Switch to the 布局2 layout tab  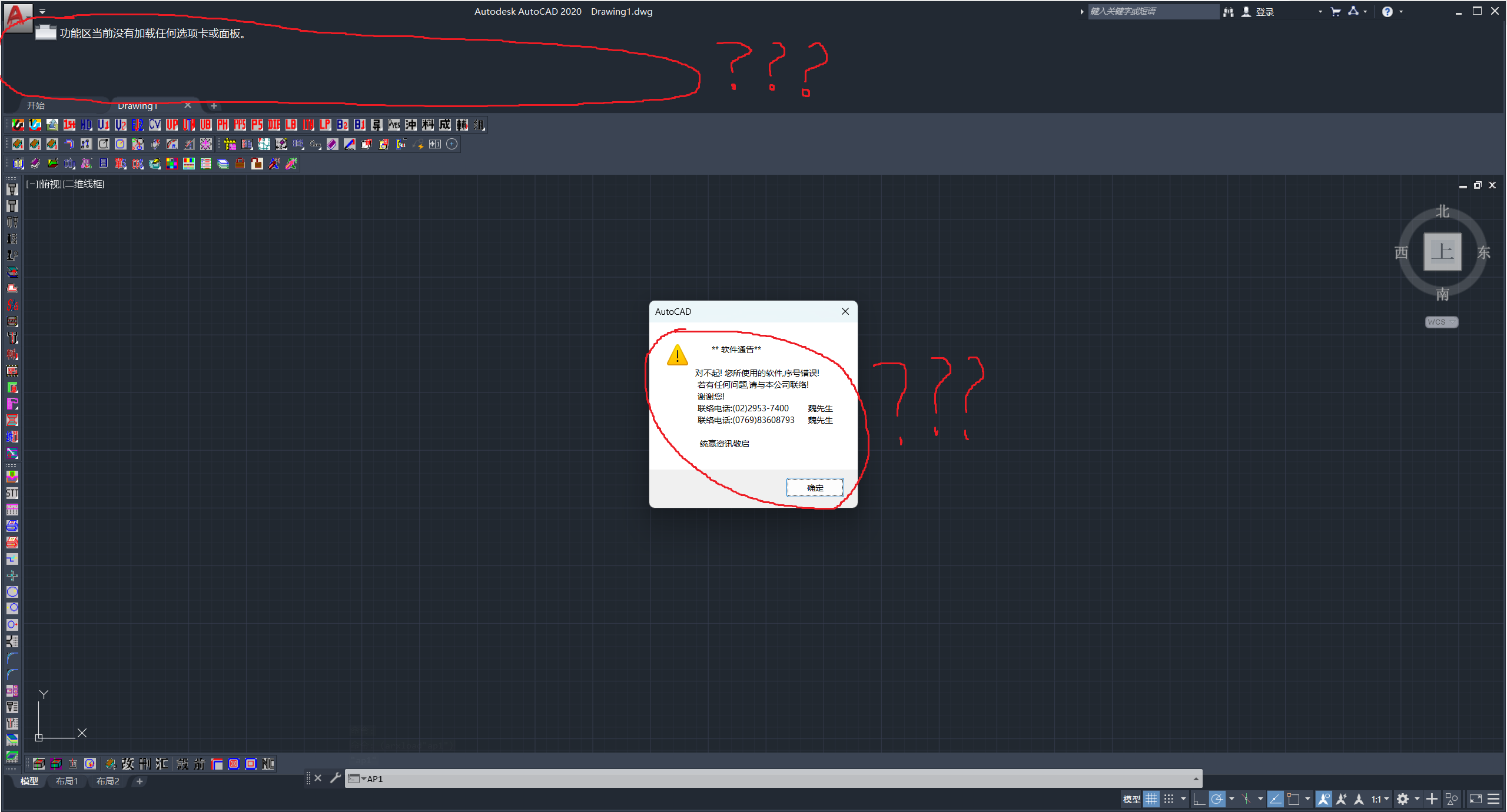pyautogui.click(x=108, y=781)
